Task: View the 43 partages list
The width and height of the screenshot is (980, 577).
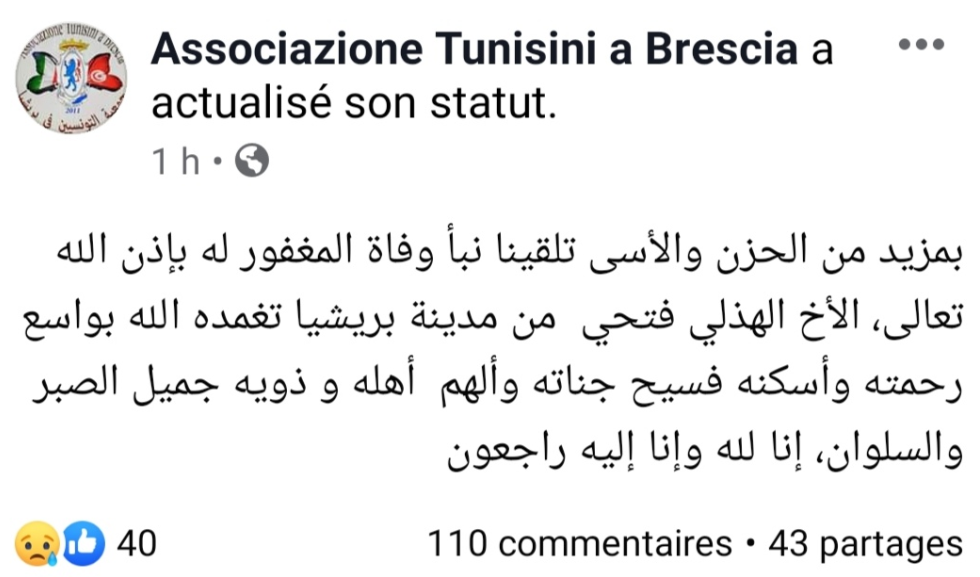Action: (x=866, y=543)
